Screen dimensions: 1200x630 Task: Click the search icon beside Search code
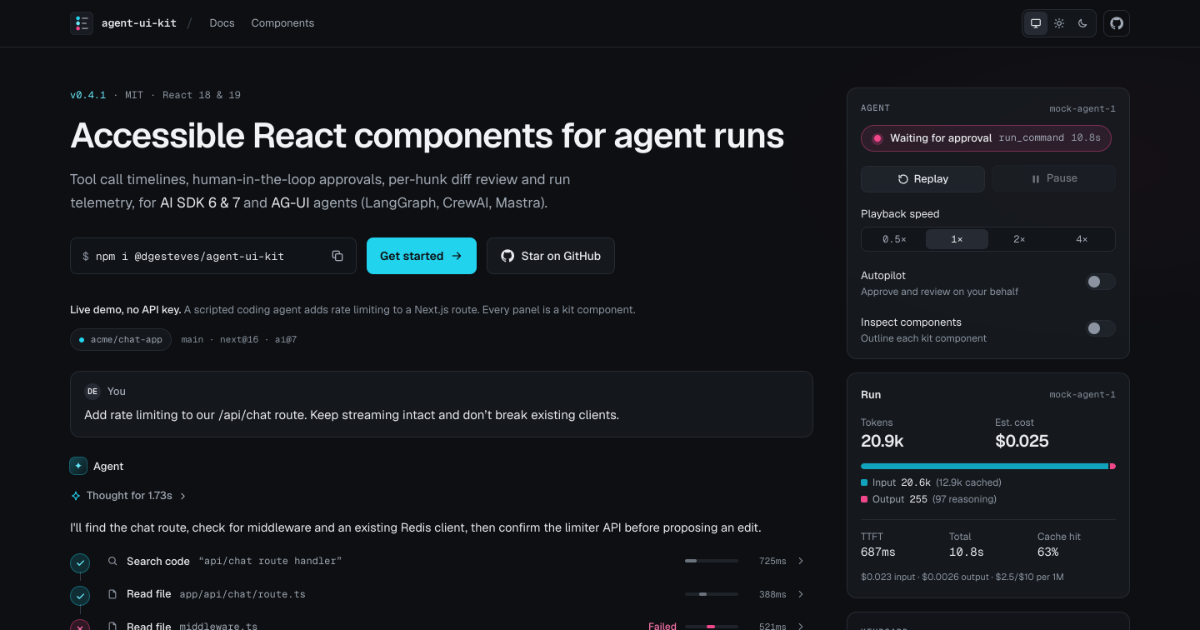(113, 561)
